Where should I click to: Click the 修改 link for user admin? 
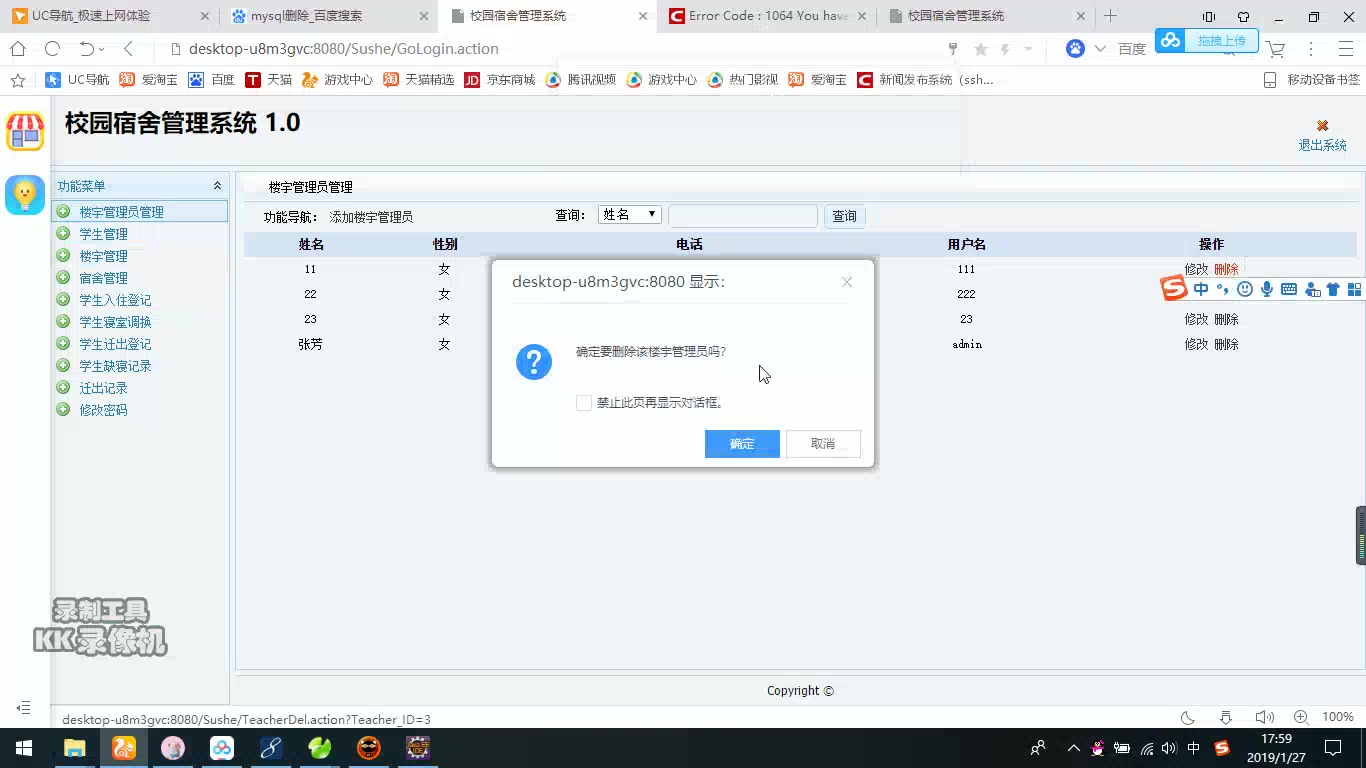[1196, 343]
